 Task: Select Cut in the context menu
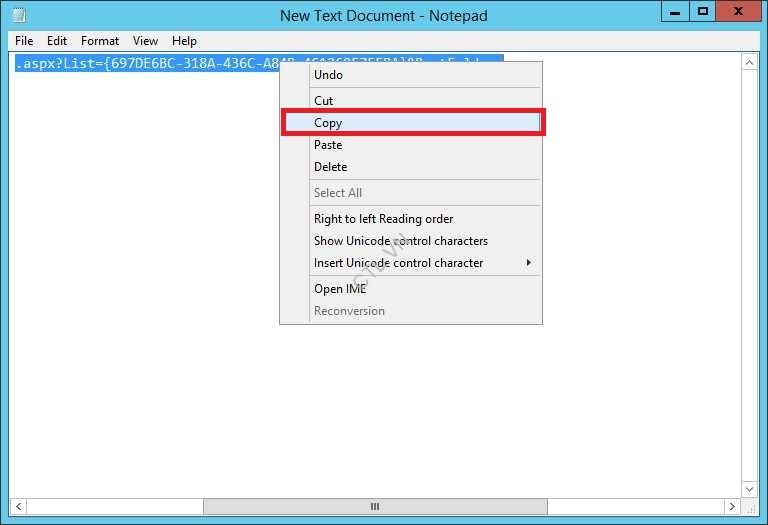(x=324, y=101)
